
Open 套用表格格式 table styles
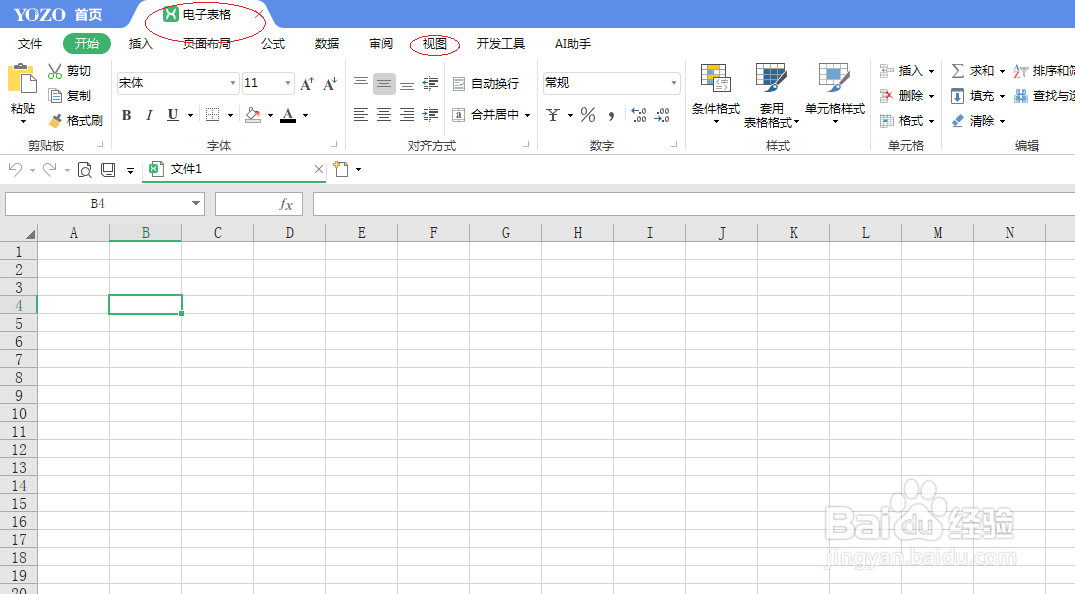pos(771,95)
